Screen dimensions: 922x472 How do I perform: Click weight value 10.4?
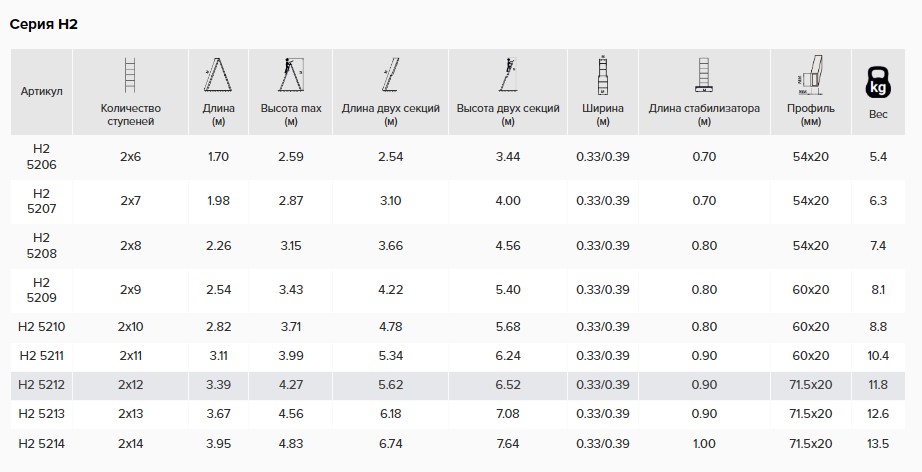878,356
